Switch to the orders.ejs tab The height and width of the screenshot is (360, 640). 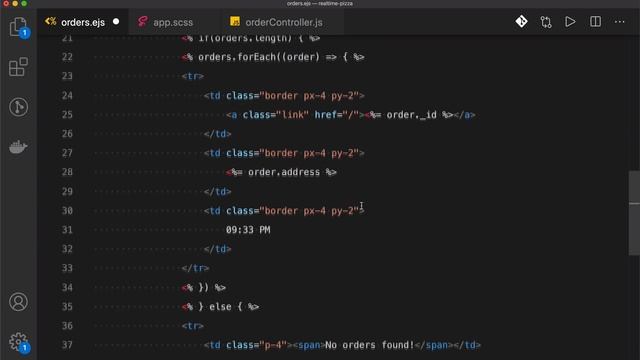pos(82,22)
